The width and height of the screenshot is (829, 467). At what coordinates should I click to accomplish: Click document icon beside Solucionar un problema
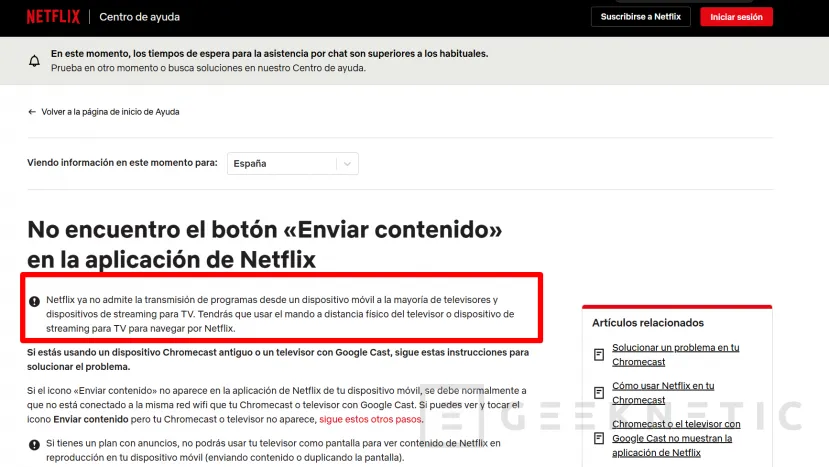(x=598, y=355)
